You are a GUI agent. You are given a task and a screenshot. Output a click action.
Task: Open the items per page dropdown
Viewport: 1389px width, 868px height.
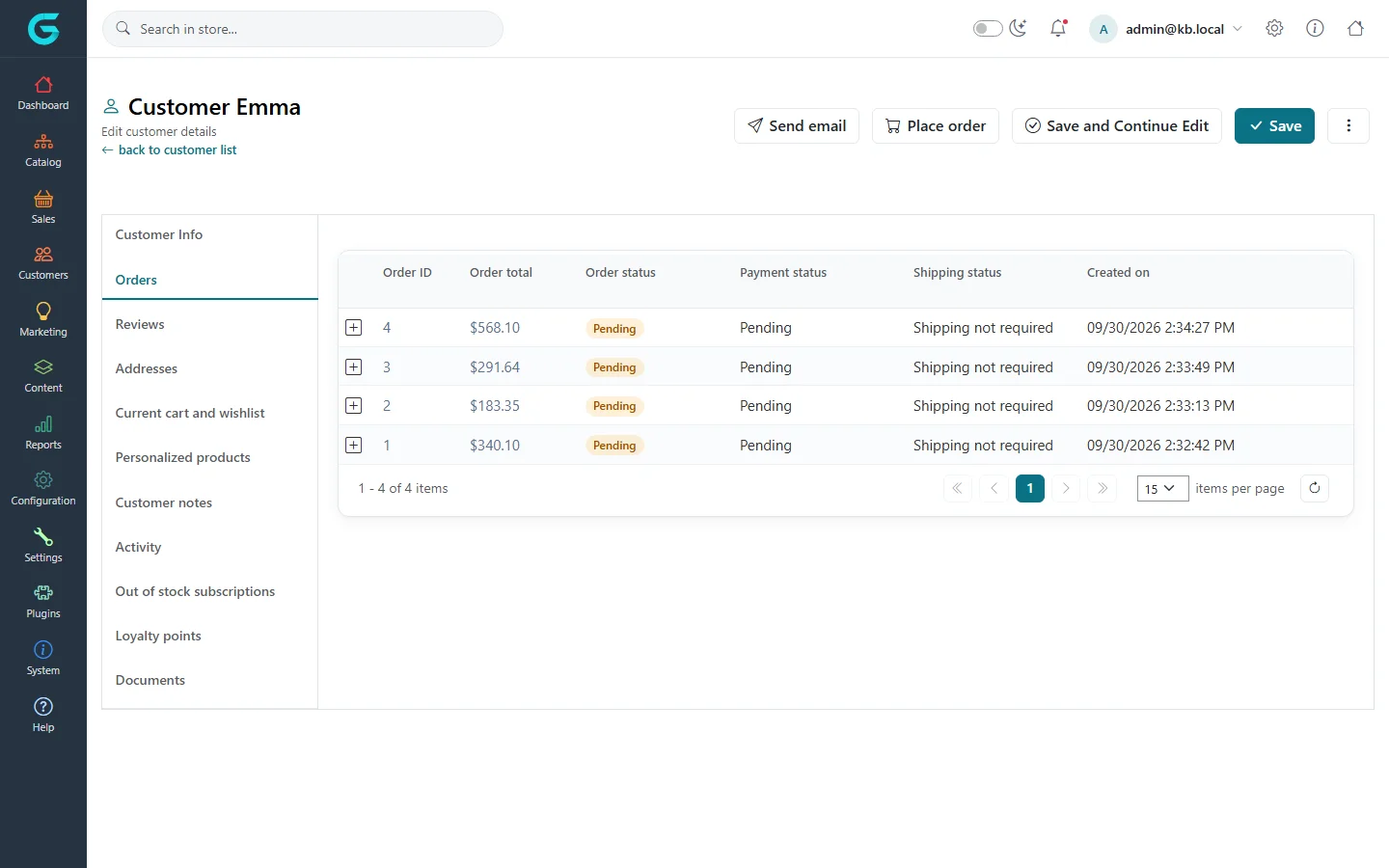tap(1162, 488)
